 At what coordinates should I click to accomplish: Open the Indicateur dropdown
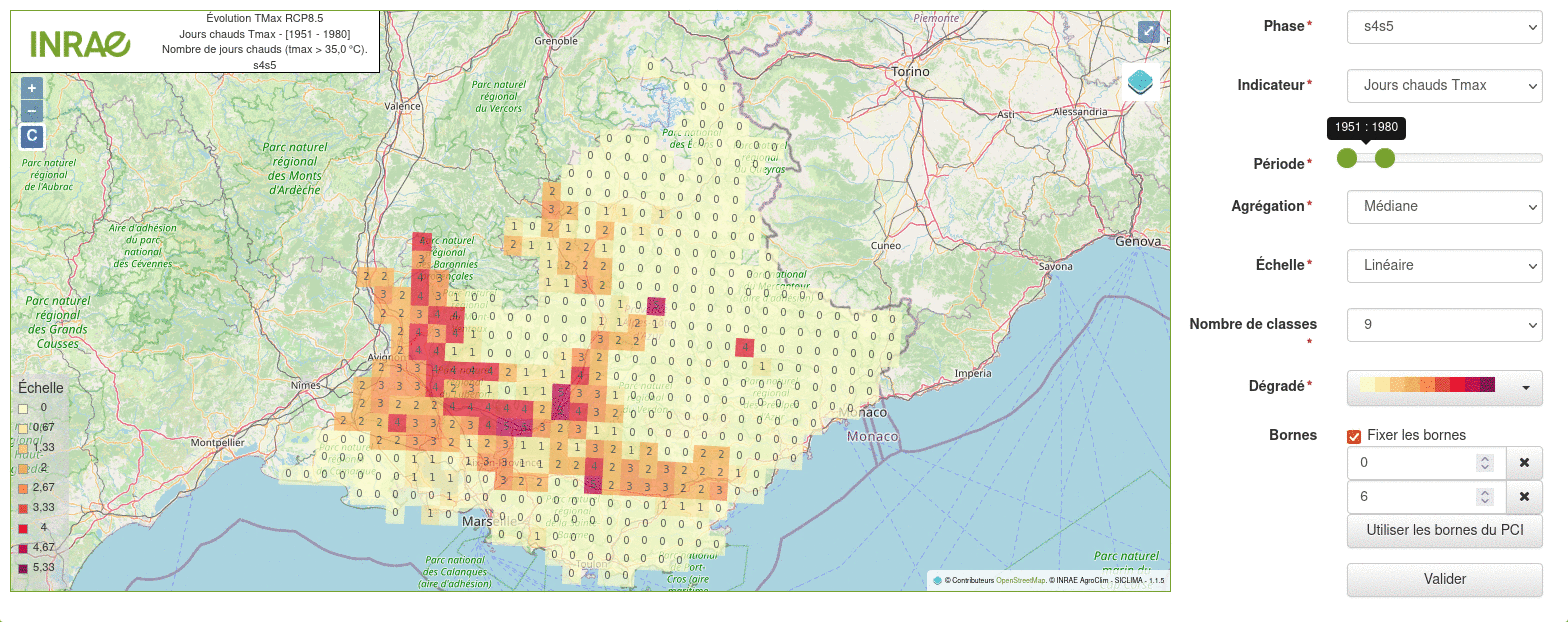tap(1445, 86)
